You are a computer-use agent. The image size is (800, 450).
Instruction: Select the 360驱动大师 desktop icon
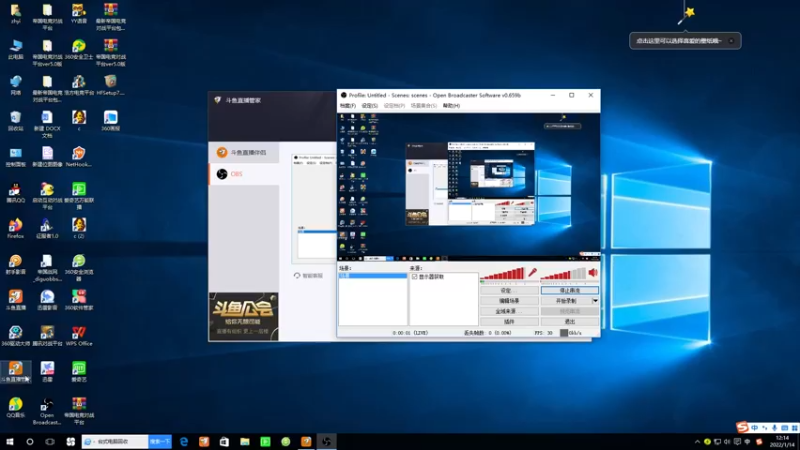click(15, 336)
